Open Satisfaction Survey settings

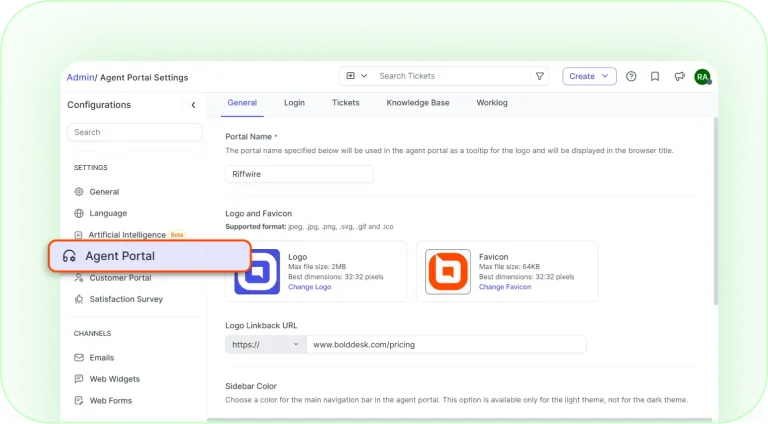tap(126, 299)
